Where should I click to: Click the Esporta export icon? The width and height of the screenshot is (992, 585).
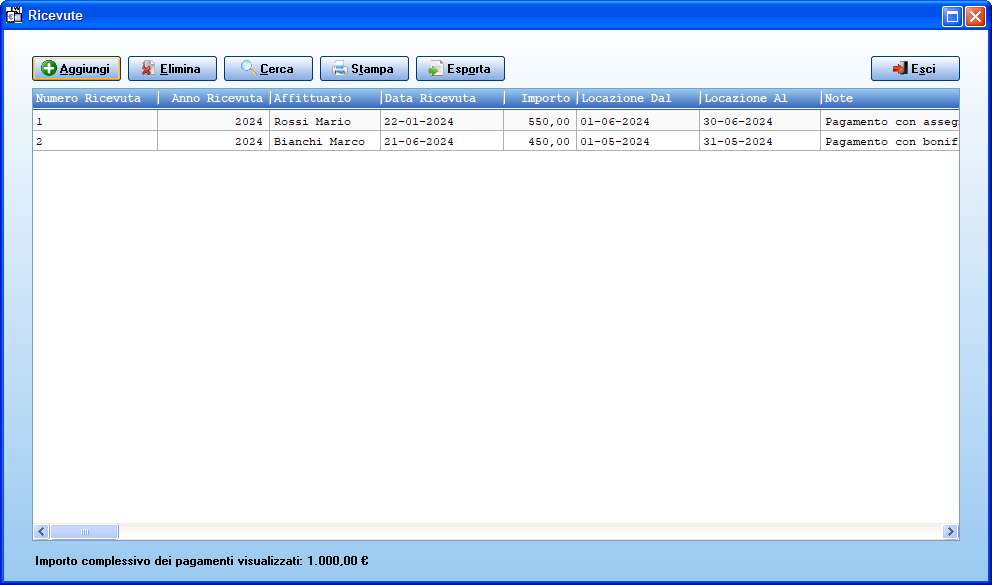[x=436, y=68]
